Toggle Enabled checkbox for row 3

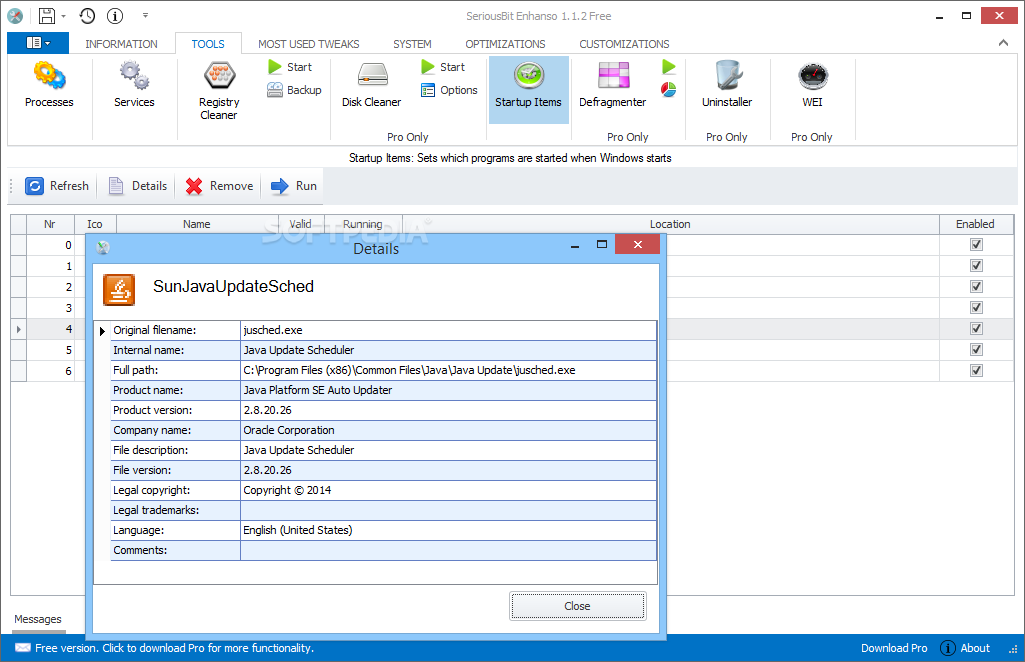tap(976, 307)
